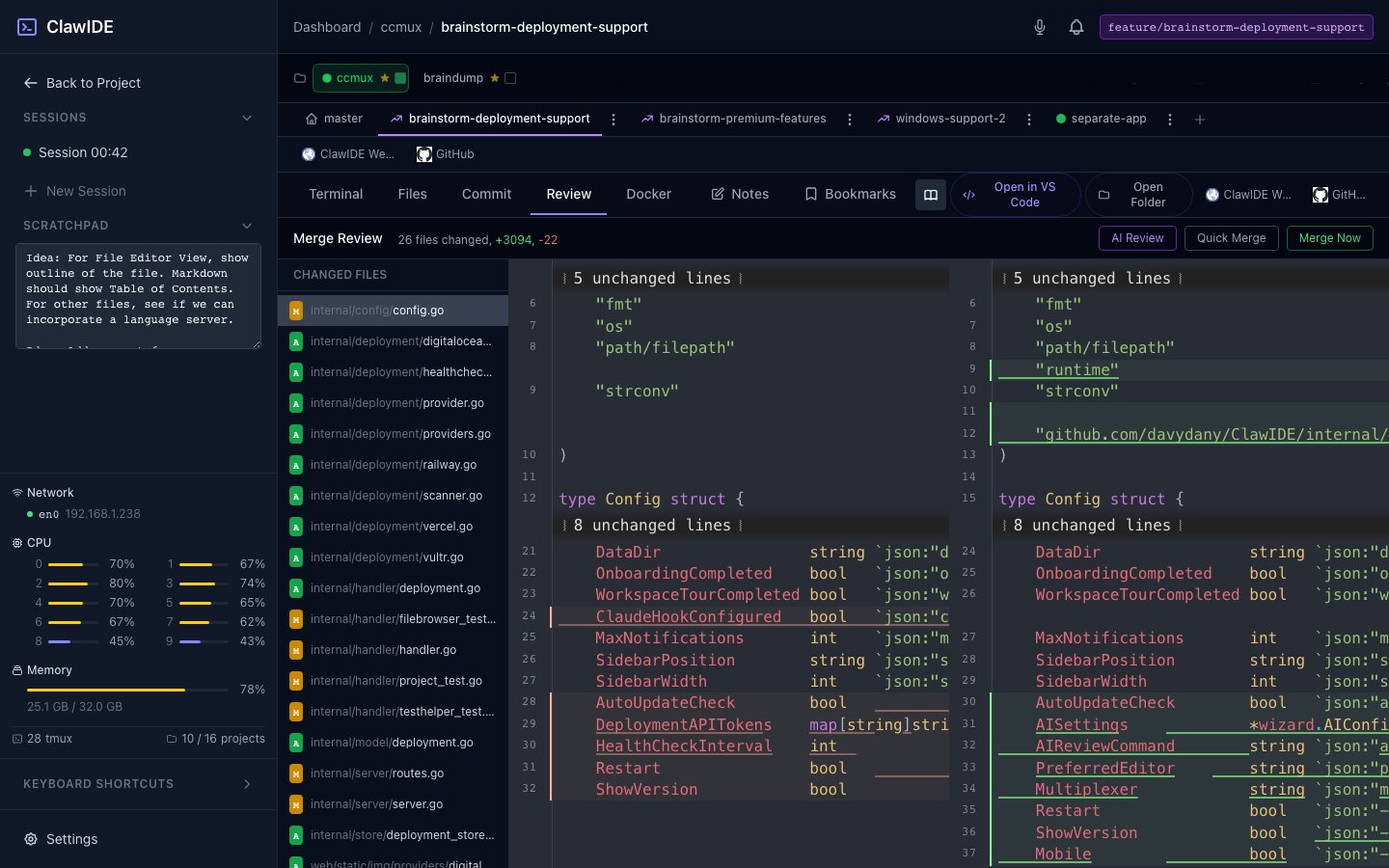
Task: Open the Docker tab
Action: (x=648, y=194)
